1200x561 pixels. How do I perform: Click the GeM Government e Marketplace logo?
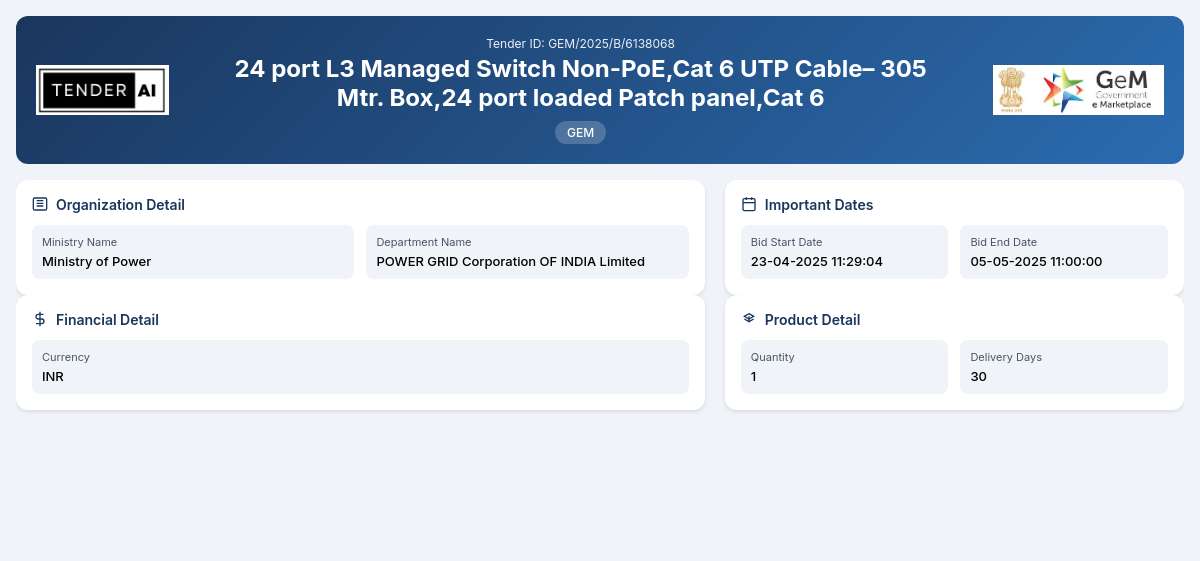tap(1098, 90)
